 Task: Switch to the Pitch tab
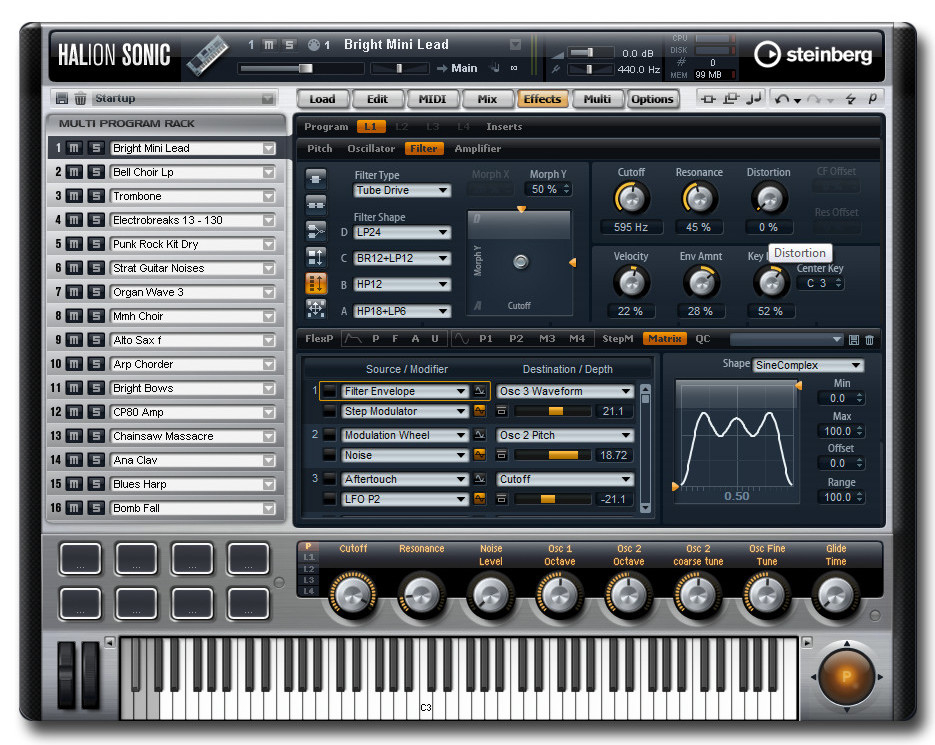(x=320, y=149)
